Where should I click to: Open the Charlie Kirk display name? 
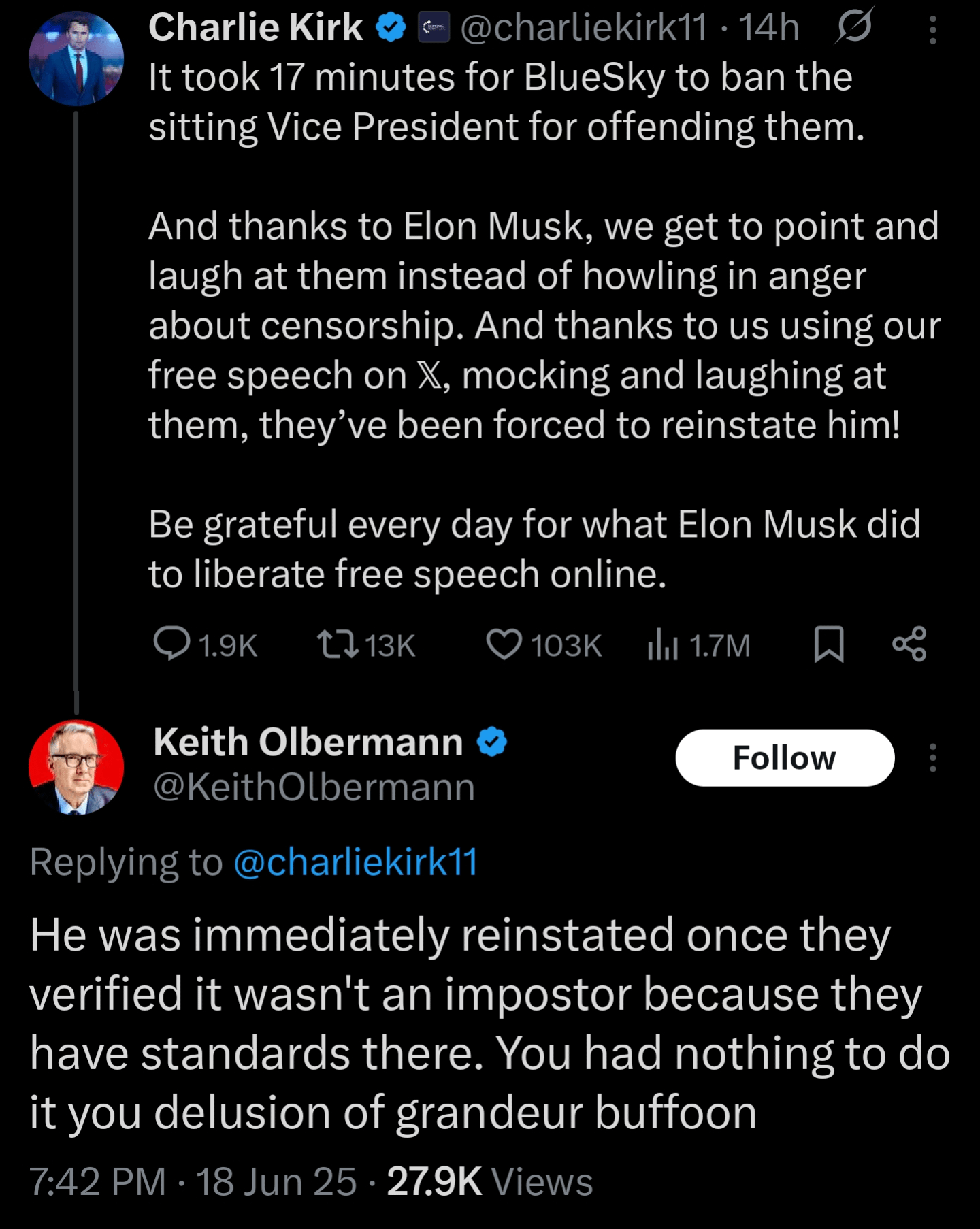click(x=256, y=28)
